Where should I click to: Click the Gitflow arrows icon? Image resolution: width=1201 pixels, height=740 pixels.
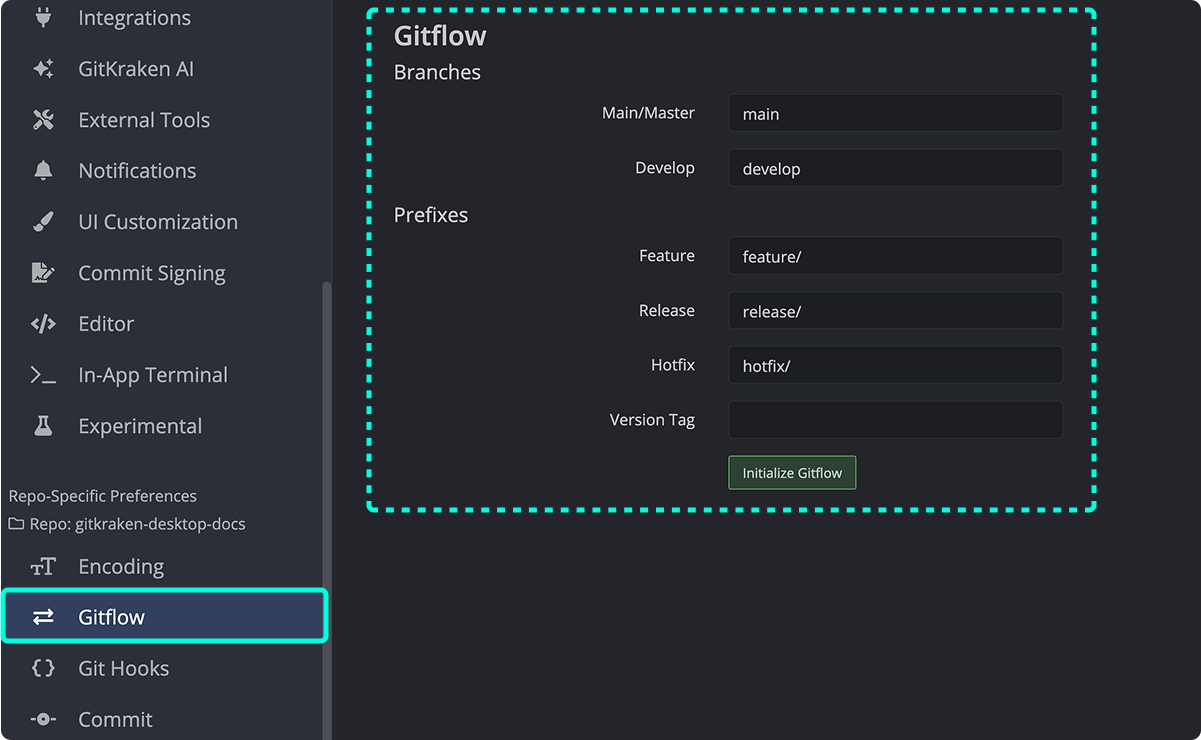(x=42, y=617)
